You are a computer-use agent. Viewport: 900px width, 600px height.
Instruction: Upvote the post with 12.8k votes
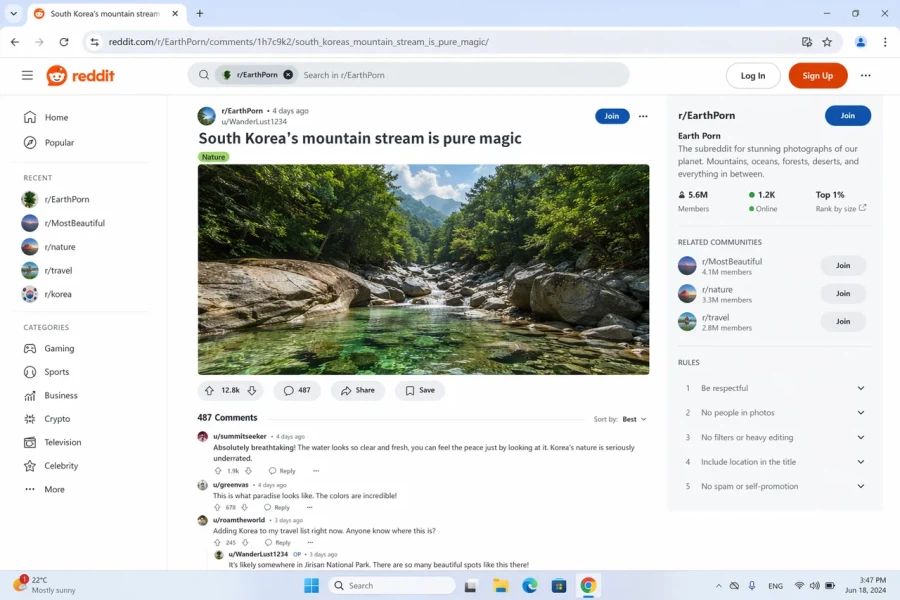(x=209, y=390)
